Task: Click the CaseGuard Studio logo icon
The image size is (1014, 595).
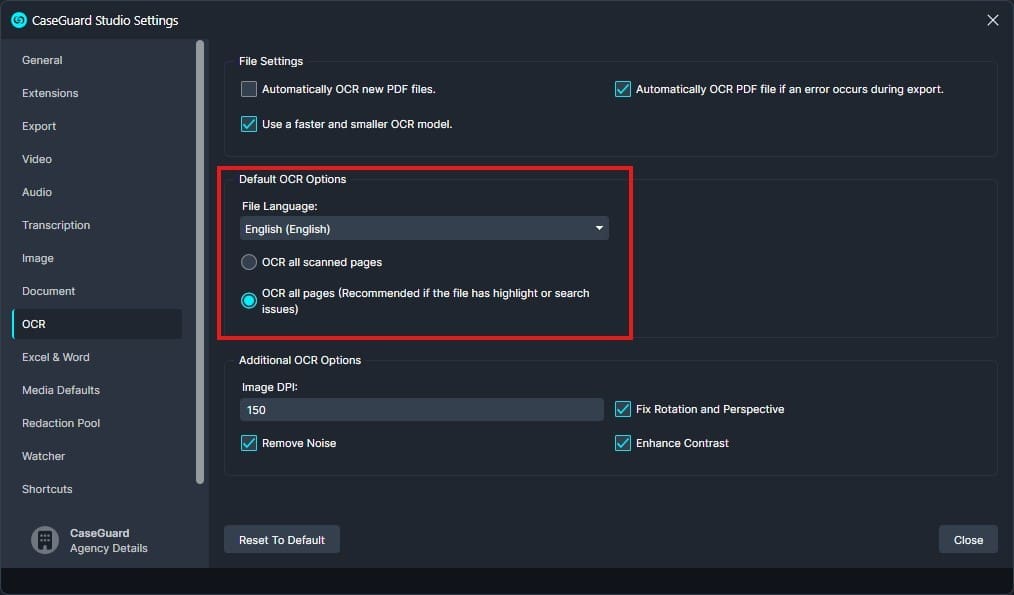Action: click(x=21, y=20)
